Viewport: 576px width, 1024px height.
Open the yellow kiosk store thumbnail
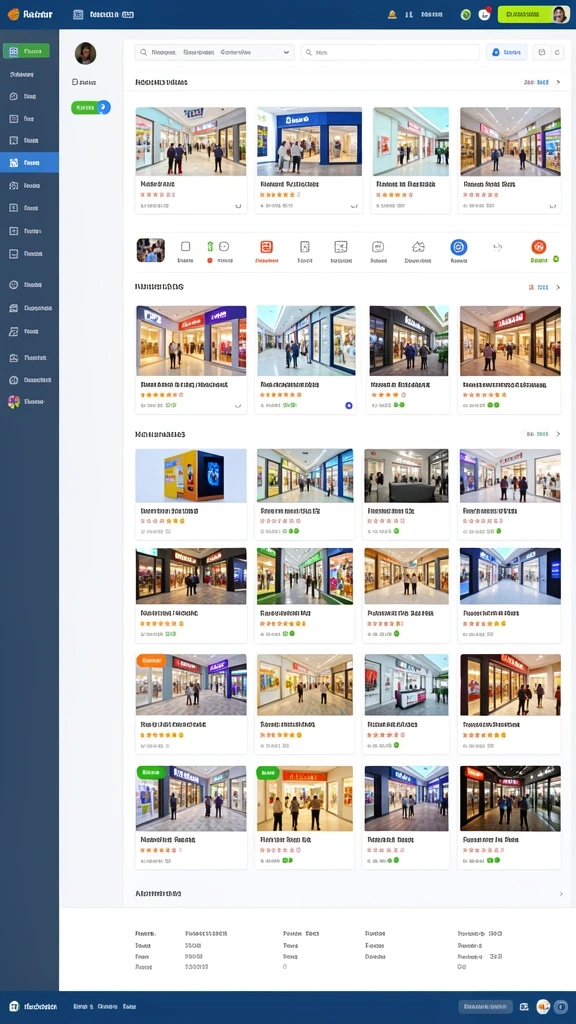pos(191,475)
